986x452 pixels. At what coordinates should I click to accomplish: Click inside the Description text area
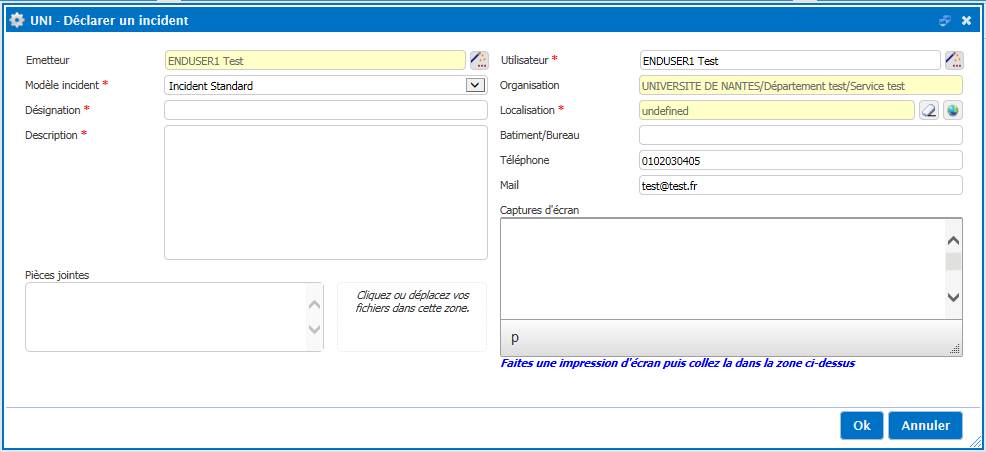(x=325, y=192)
